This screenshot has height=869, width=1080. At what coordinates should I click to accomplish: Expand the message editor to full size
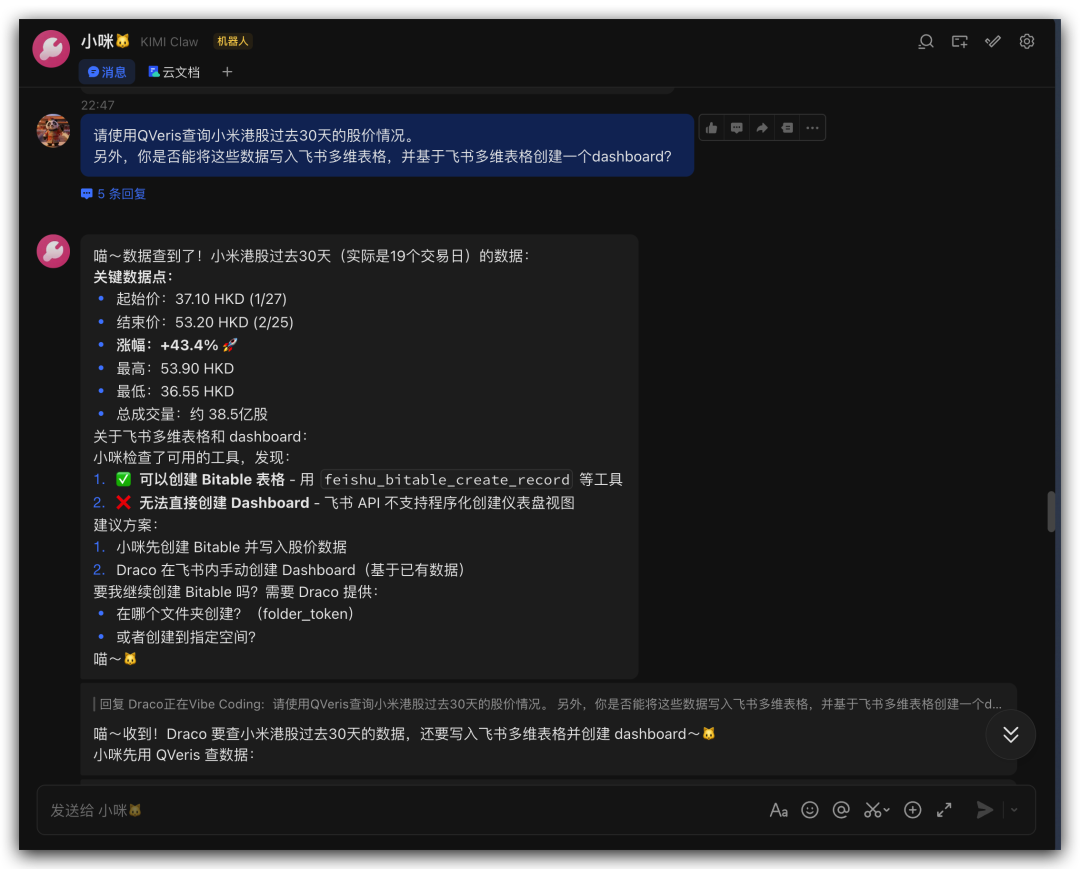click(x=944, y=810)
